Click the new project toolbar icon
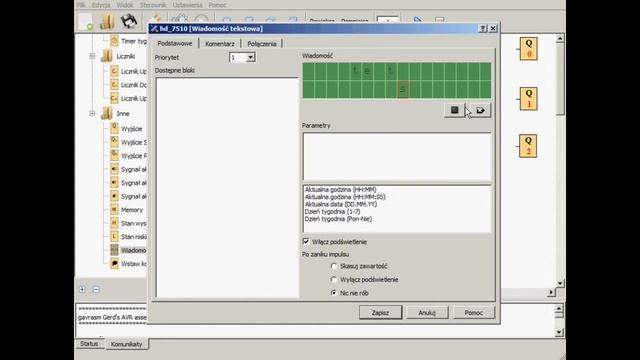This screenshot has width=640, height=360. point(85,21)
